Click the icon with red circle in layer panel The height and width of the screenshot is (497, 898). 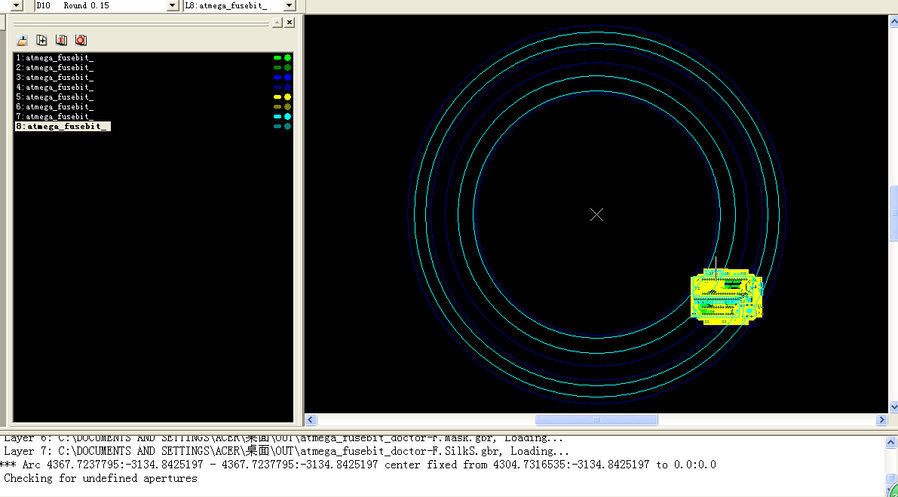pyautogui.click(x=81, y=40)
